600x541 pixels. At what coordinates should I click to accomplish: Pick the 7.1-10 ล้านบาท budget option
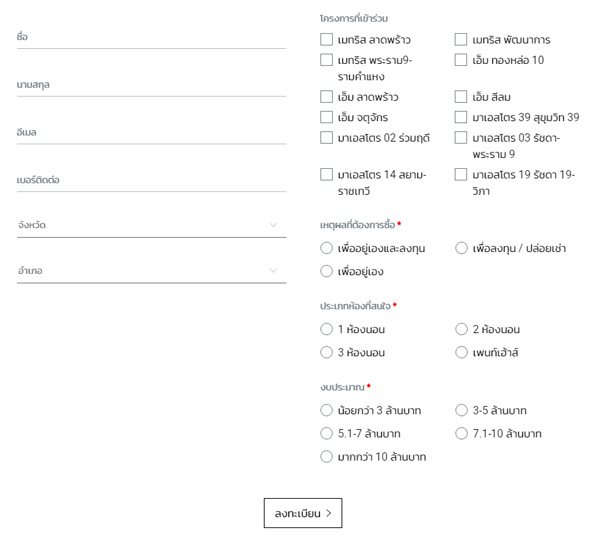(x=461, y=433)
